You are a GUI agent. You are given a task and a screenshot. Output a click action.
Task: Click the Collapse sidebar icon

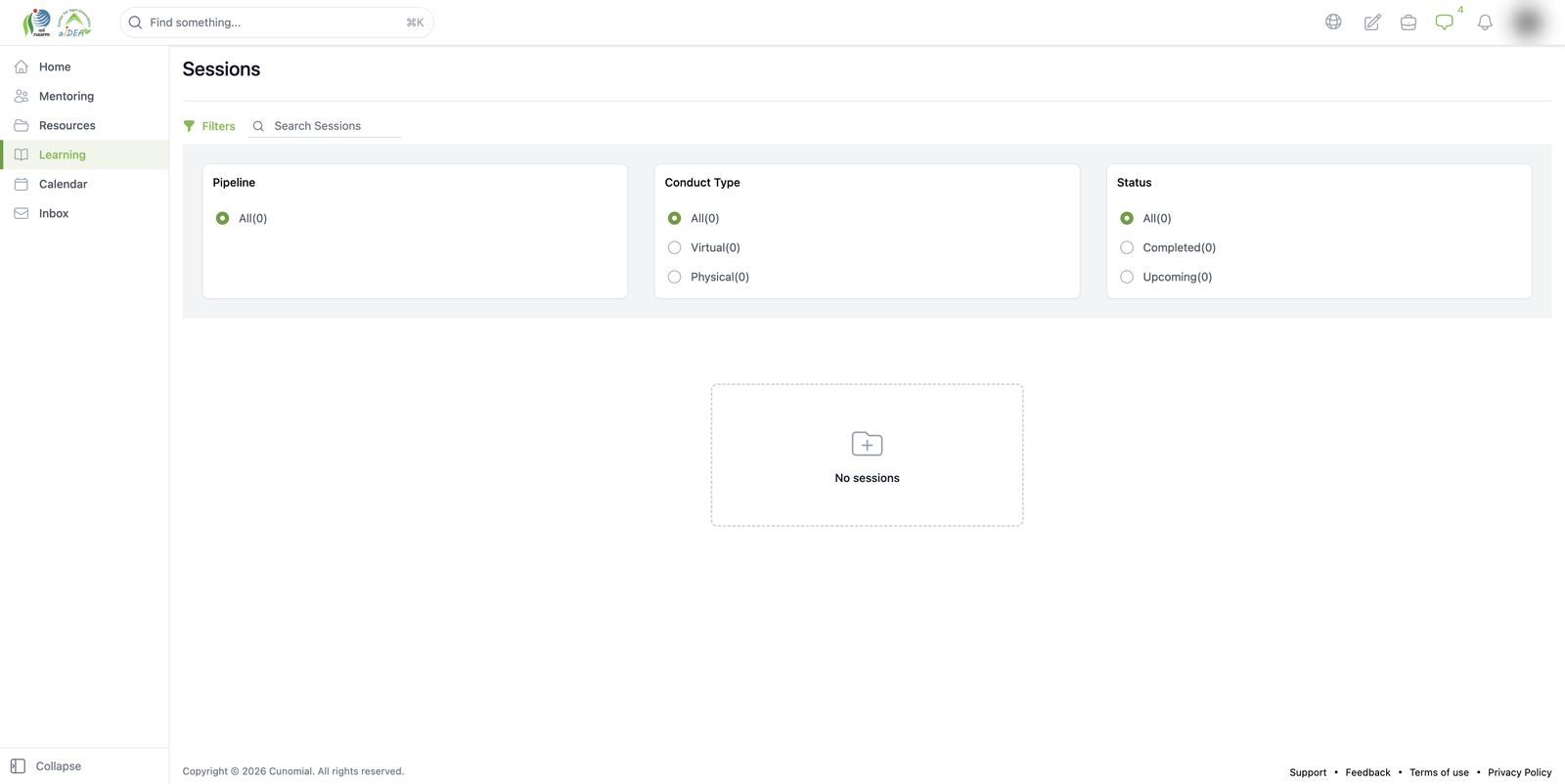point(18,766)
